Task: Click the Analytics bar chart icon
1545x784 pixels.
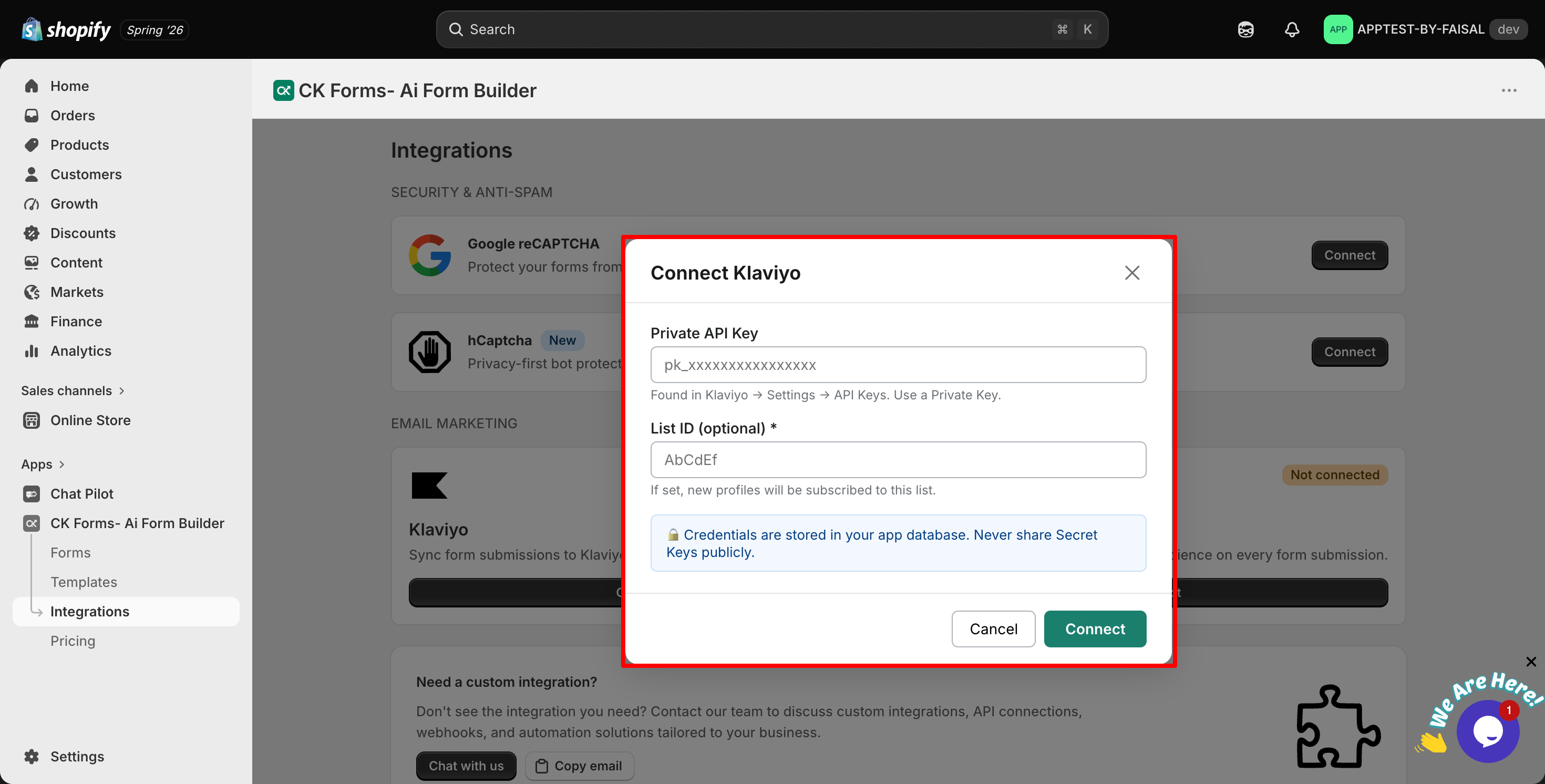Action: click(x=32, y=350)
